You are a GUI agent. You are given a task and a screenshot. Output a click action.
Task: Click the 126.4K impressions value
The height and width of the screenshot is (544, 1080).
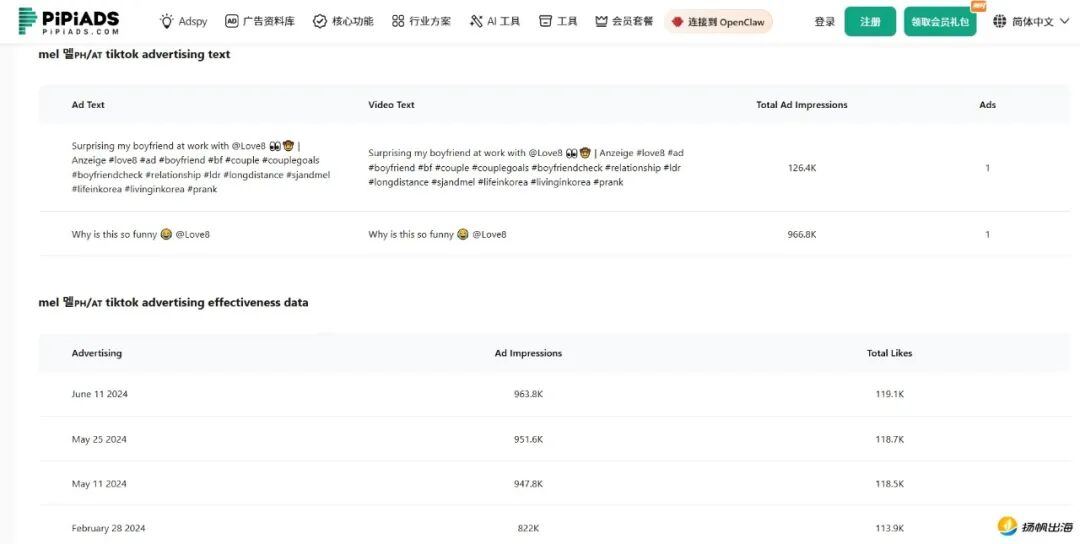coord(802,167)
